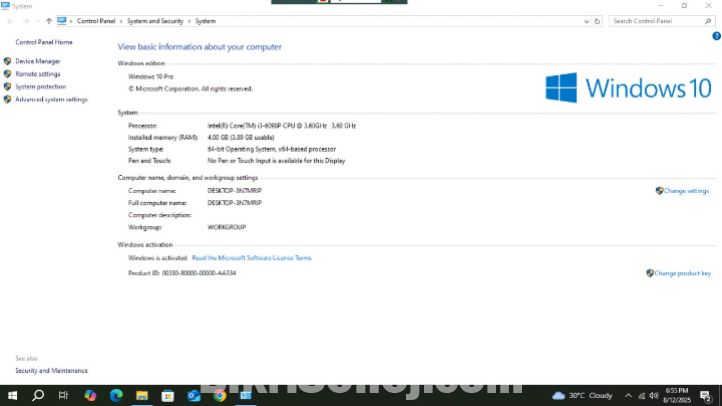
Task: Expand the address bar history dropdown
Action: (586, 21)
